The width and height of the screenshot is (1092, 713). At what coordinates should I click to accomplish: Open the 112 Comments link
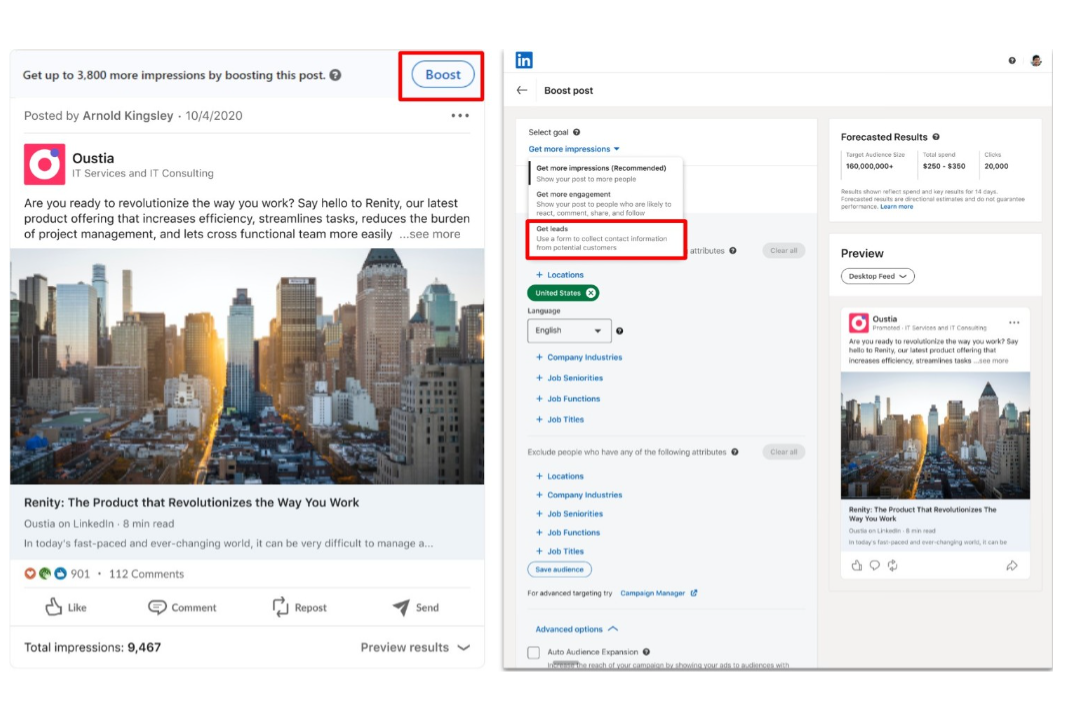tap(146, 574)
